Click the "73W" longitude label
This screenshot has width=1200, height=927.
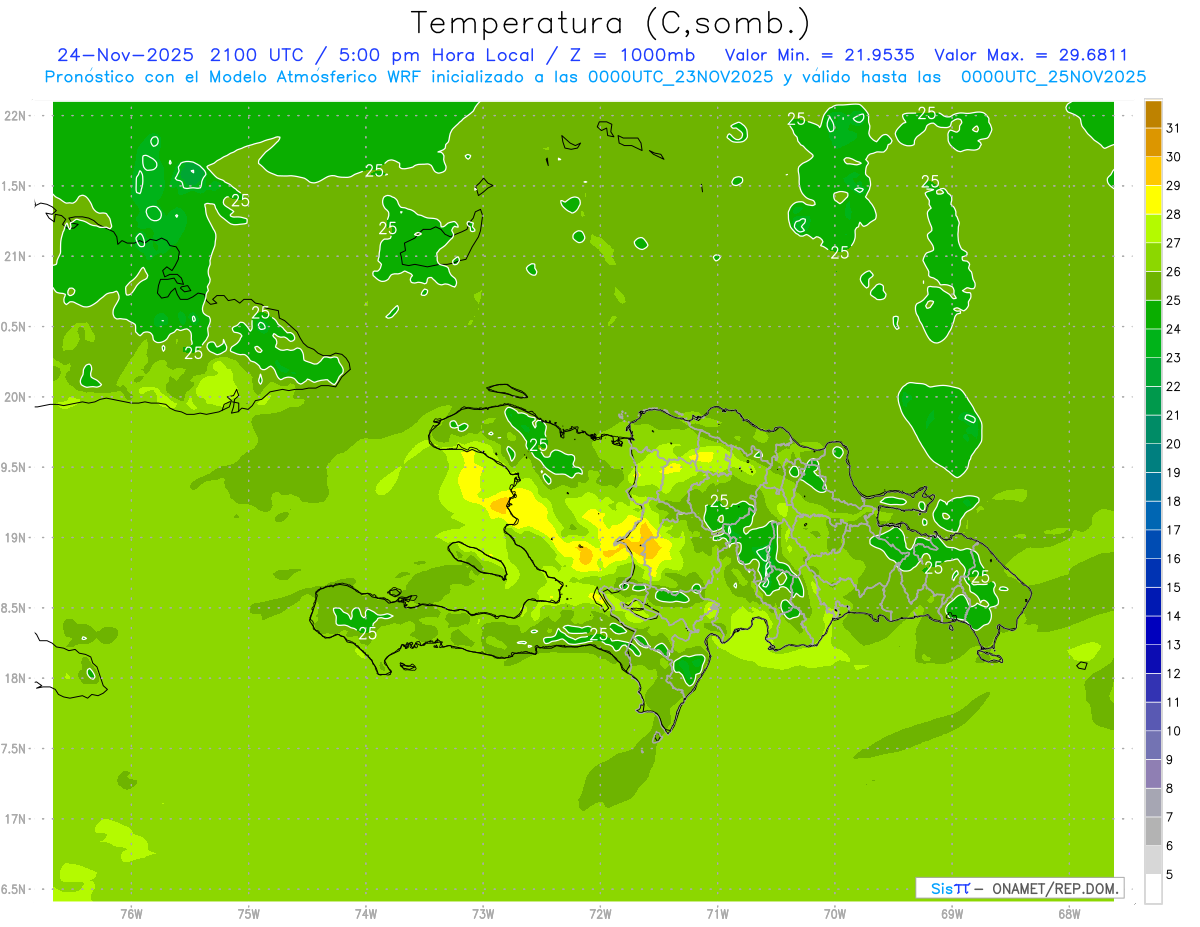(x=483, y=913)
